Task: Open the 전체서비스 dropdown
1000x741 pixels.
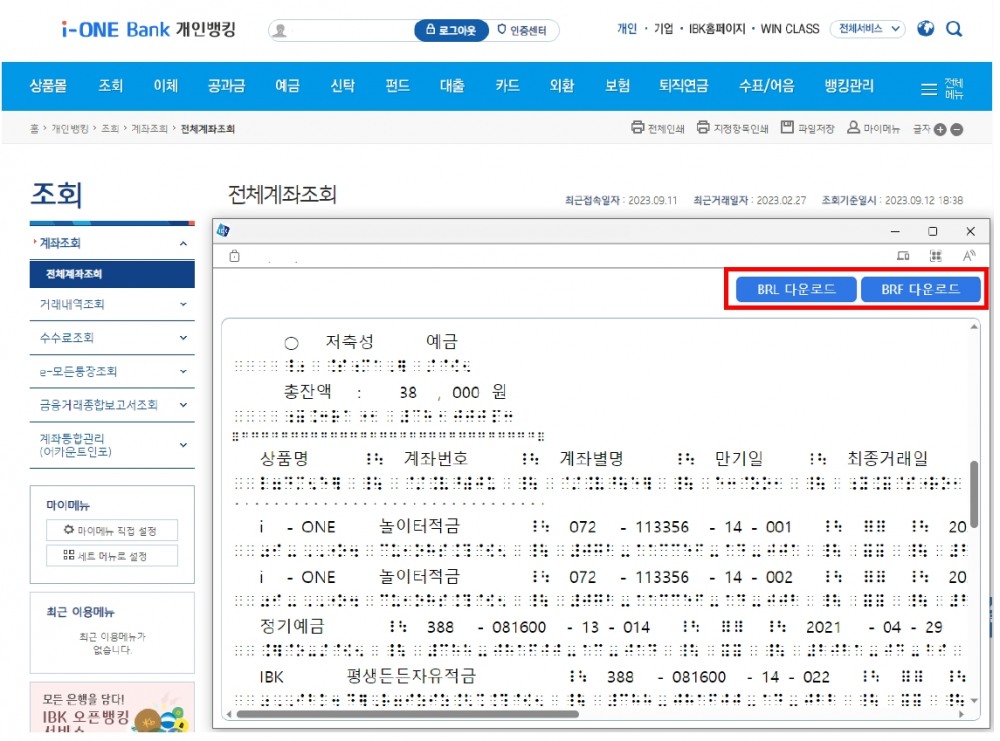Action: [x=866, y=29]
